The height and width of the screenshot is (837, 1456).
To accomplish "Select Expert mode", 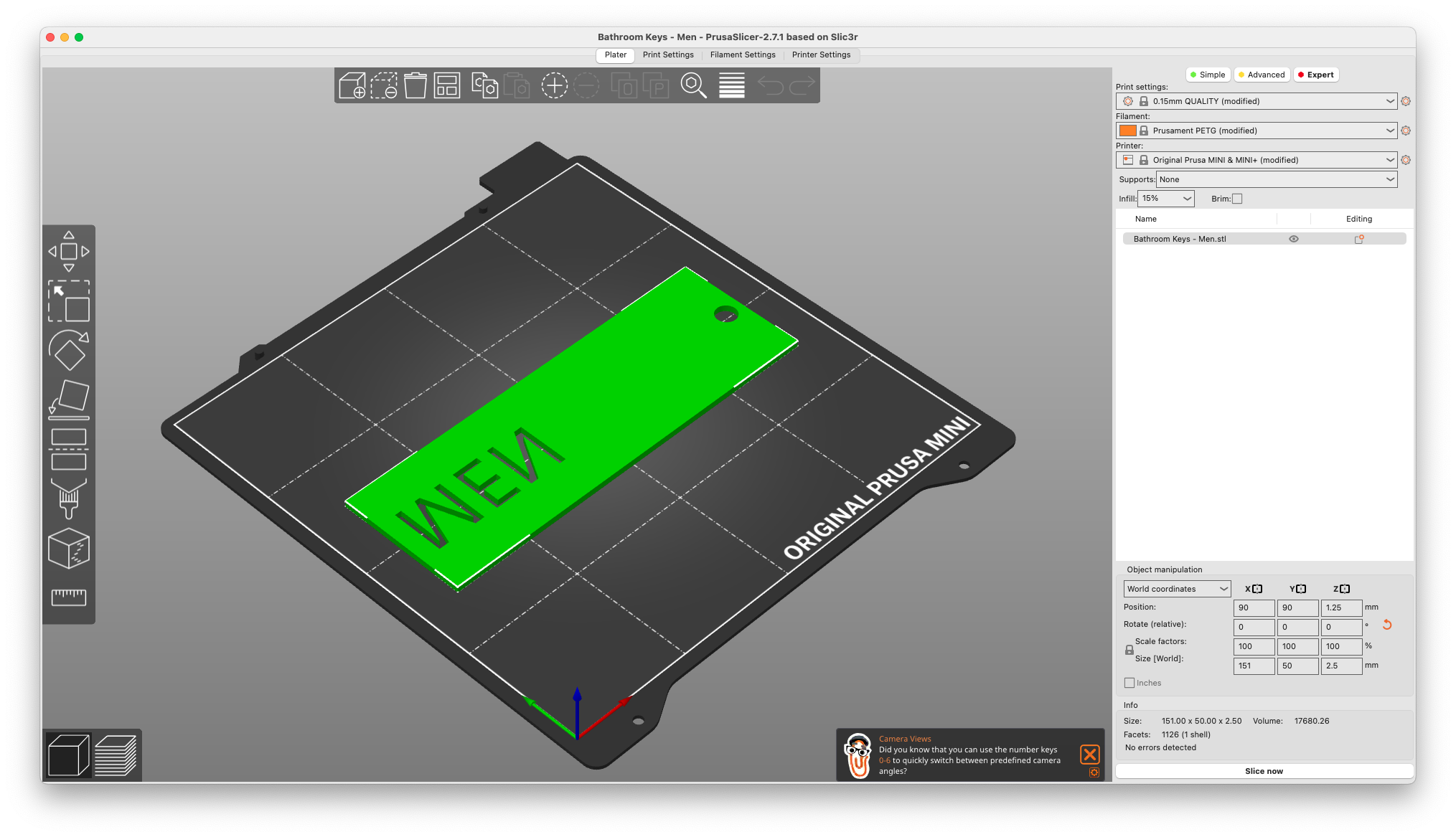I will click(1316, 75).
